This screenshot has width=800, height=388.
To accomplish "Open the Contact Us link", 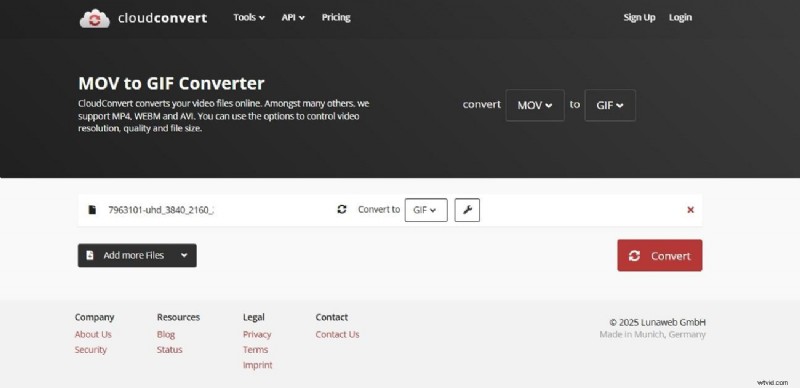I will 337,334.
